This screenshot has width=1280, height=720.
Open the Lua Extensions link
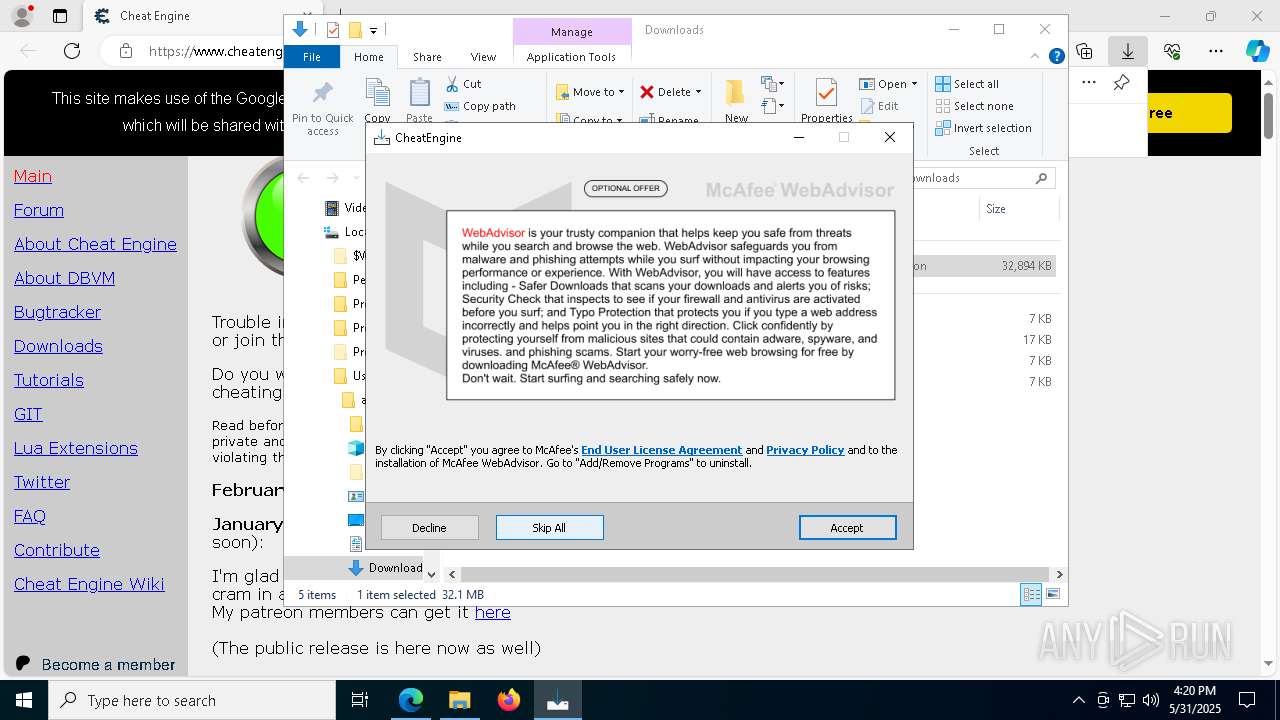point(76,448)
